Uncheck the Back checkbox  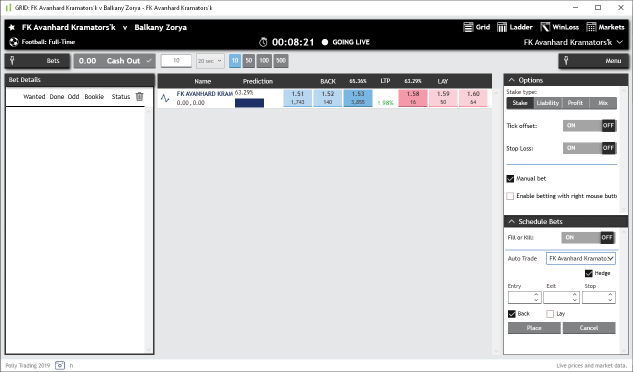coord(512,314)
